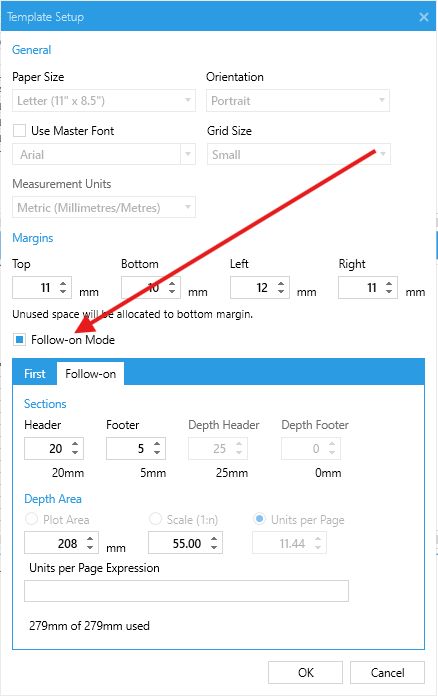The height and width of the screenshot is (697, 438).
Task: Decrease the Footer section size
Action: pyautogui.click(x=157, y=453)
